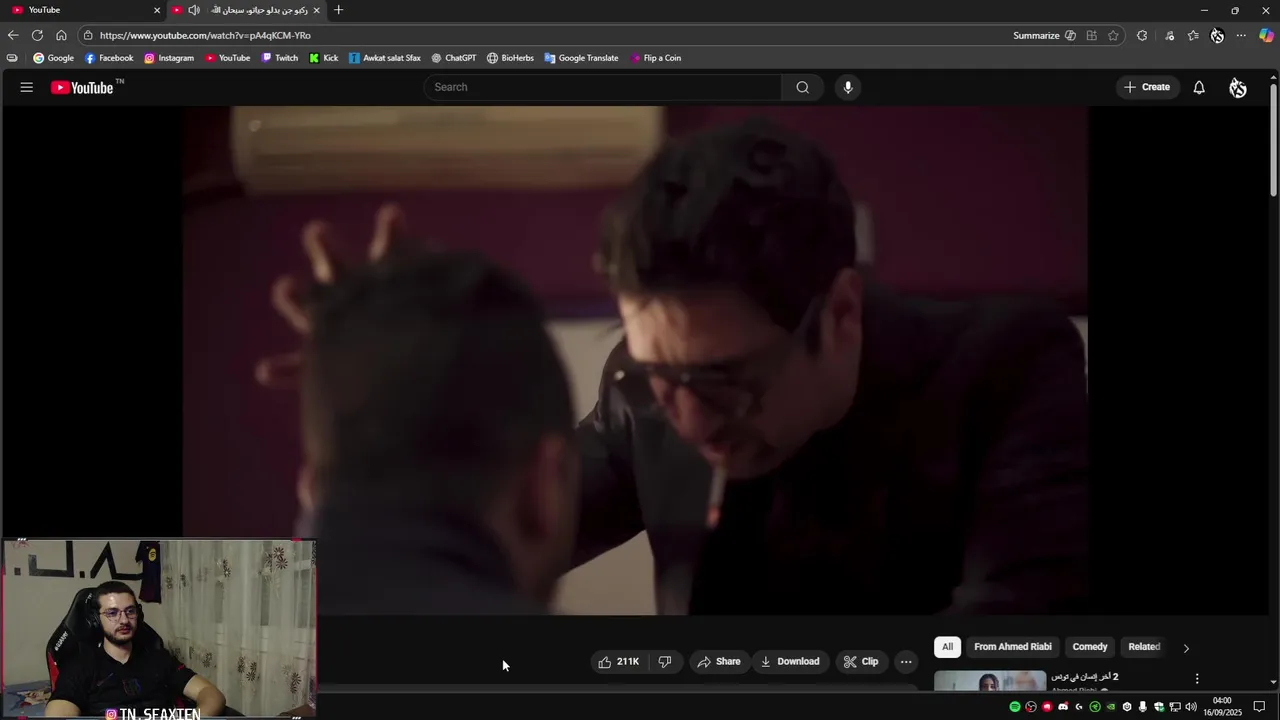Open the YouTube guide hamburger menu

[27, 87]
